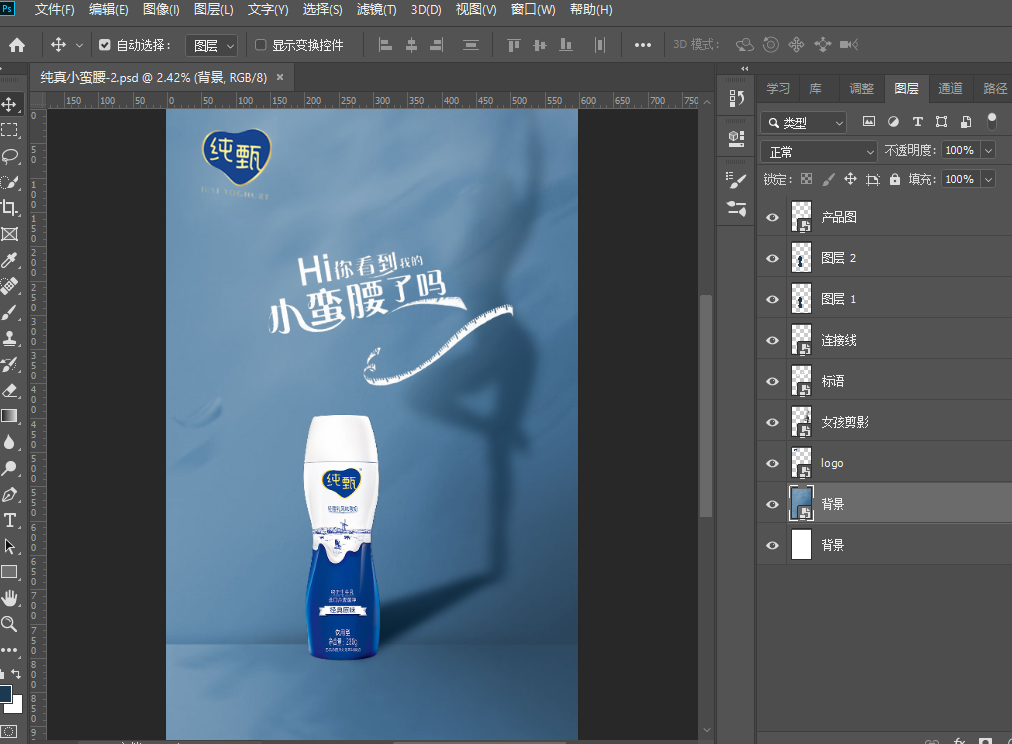Select the Clone Stamp tool
1012x744 pixels.
(10, 338)
